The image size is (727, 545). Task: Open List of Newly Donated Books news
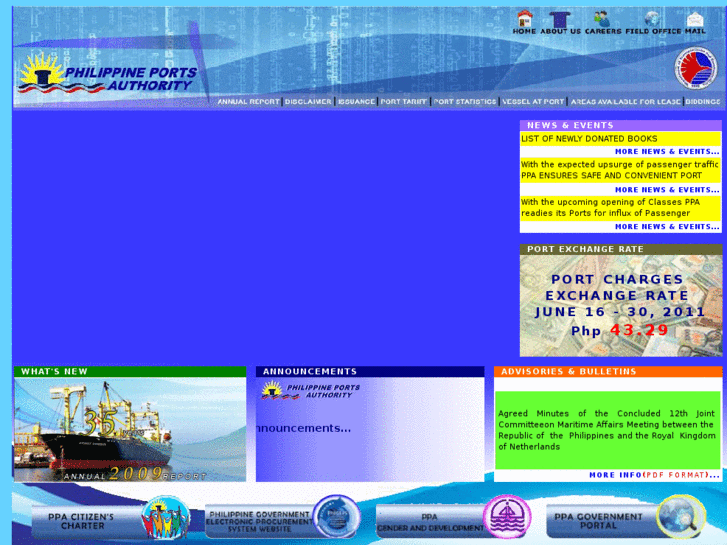589,139
